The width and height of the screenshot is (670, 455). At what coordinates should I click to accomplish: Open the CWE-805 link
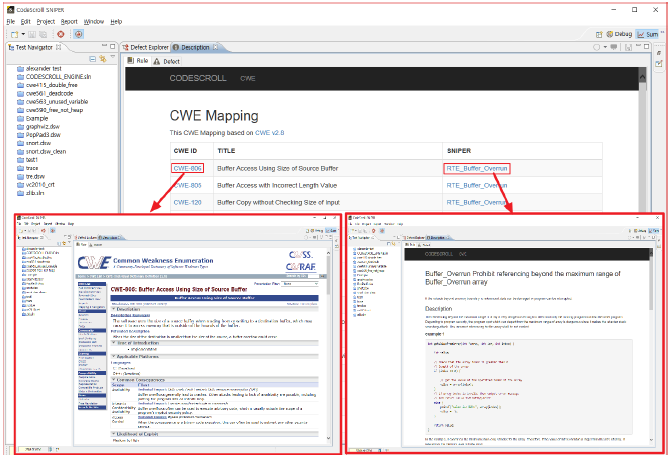tap(188, 185)
